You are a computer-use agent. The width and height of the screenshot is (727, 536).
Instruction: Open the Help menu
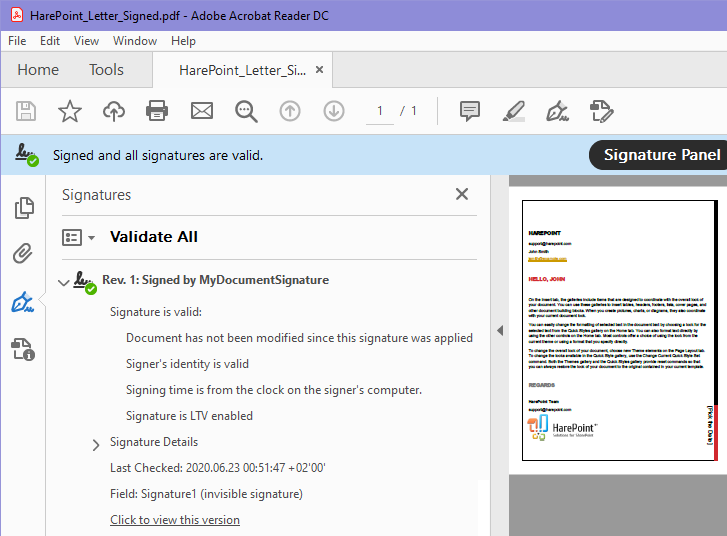[183, 41]
